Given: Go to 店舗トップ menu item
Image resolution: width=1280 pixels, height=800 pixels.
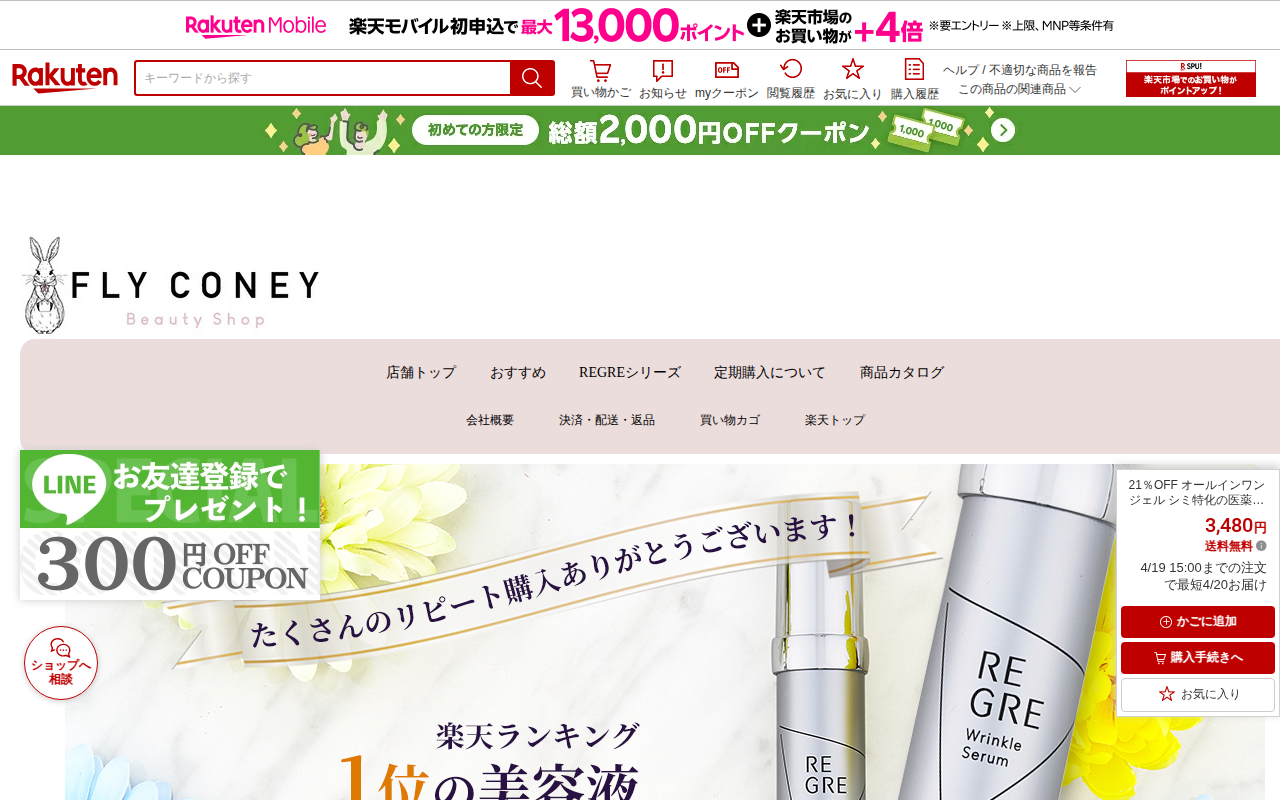Looking at the screenshot, I should tap(421, 373).
